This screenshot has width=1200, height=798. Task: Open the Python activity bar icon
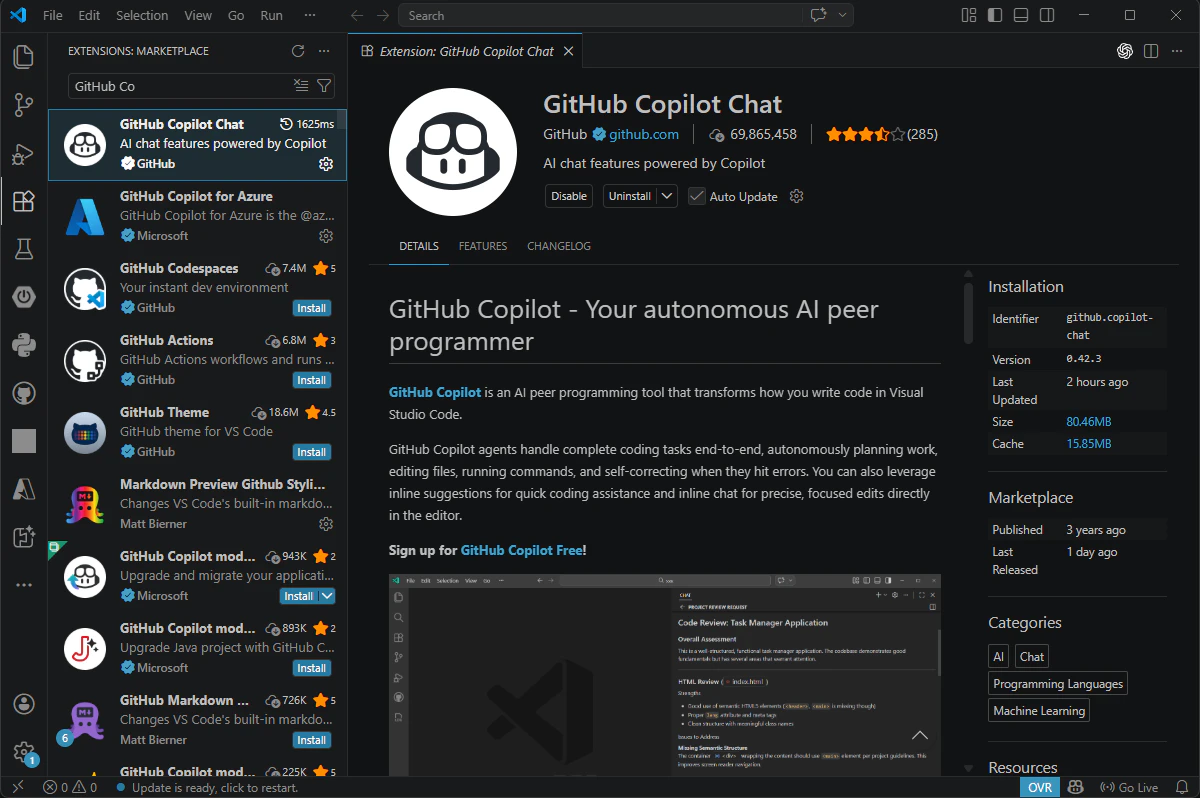click(x=23, y=345)
